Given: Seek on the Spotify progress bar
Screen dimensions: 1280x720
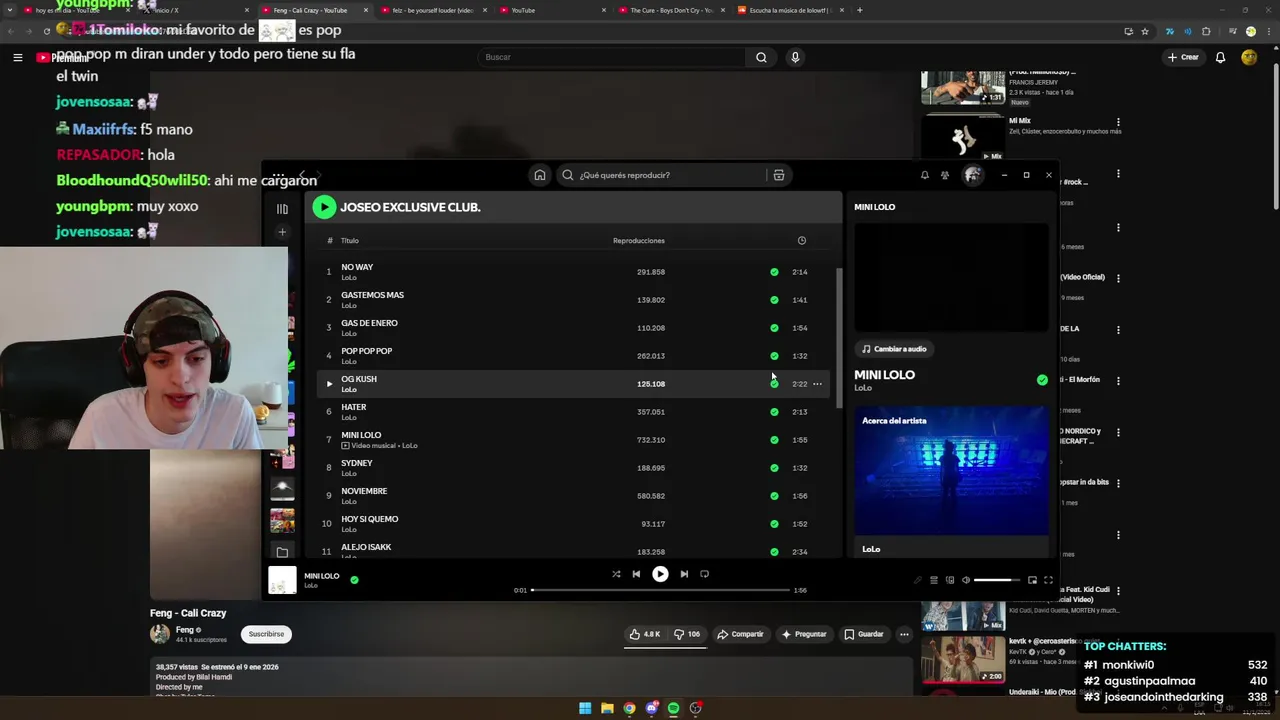Looking at the screenshot, I should coord(660,590).
